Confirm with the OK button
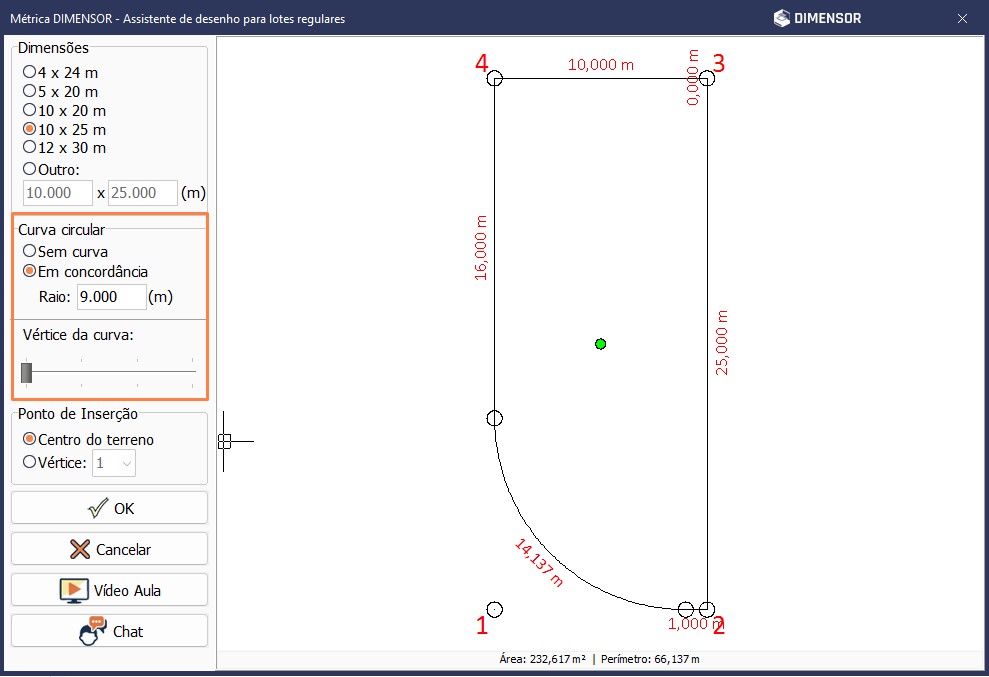The height and width of the screenshot is (677, 989). [110, 508]
